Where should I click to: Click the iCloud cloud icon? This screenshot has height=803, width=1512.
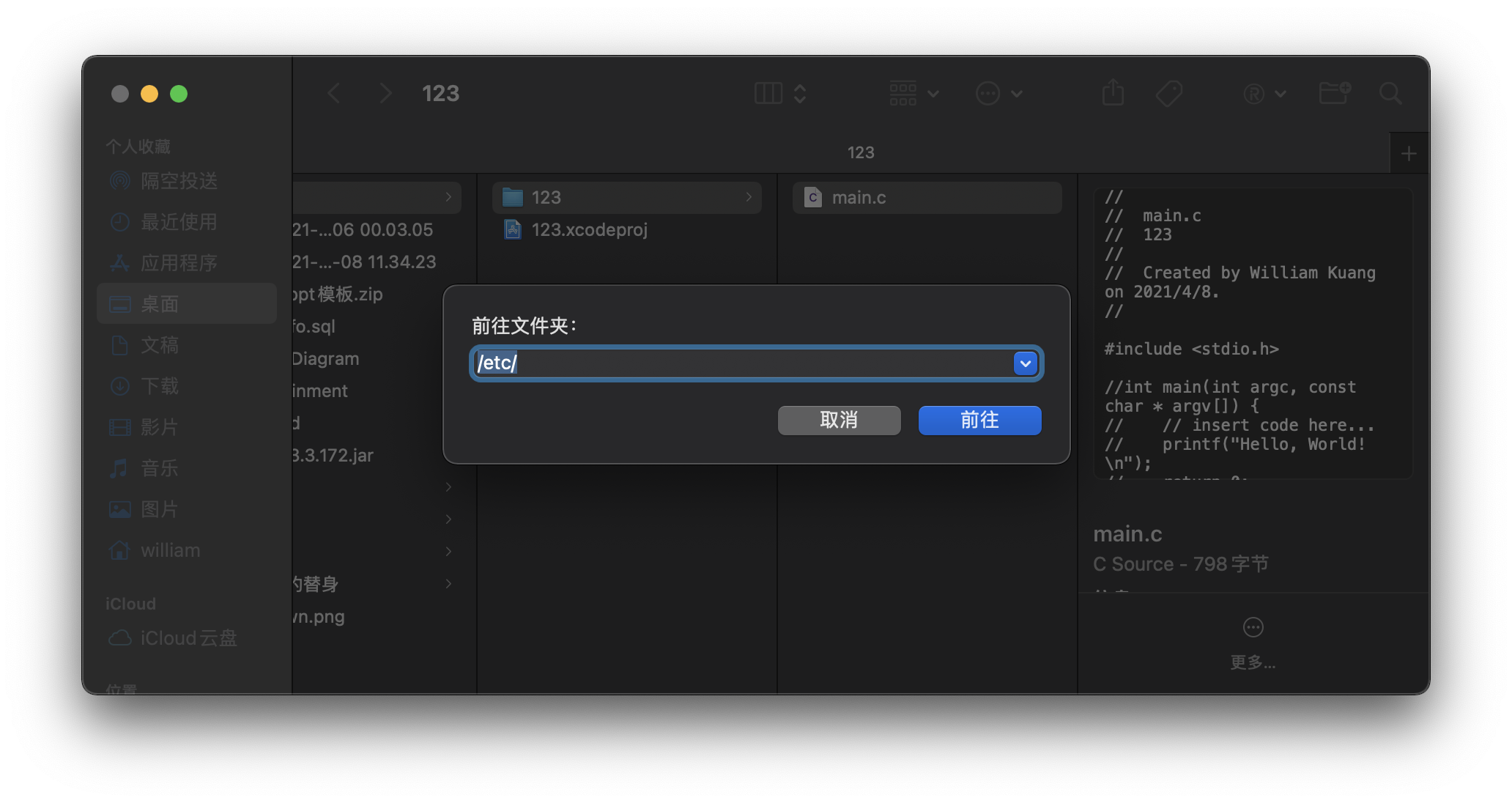120,637
